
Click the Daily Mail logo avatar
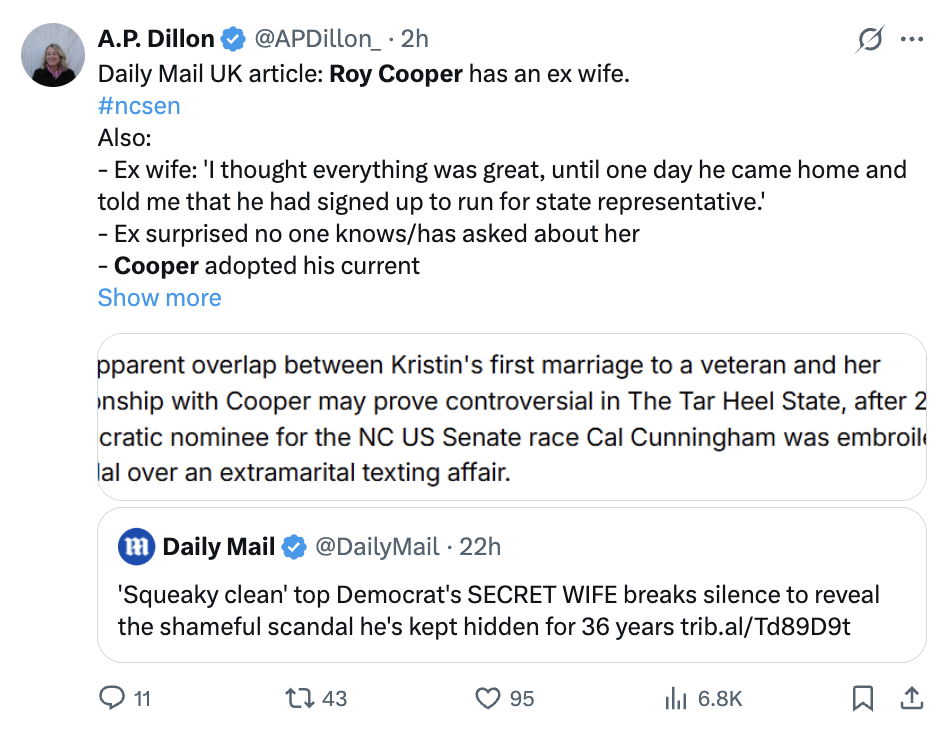[136, 547]
